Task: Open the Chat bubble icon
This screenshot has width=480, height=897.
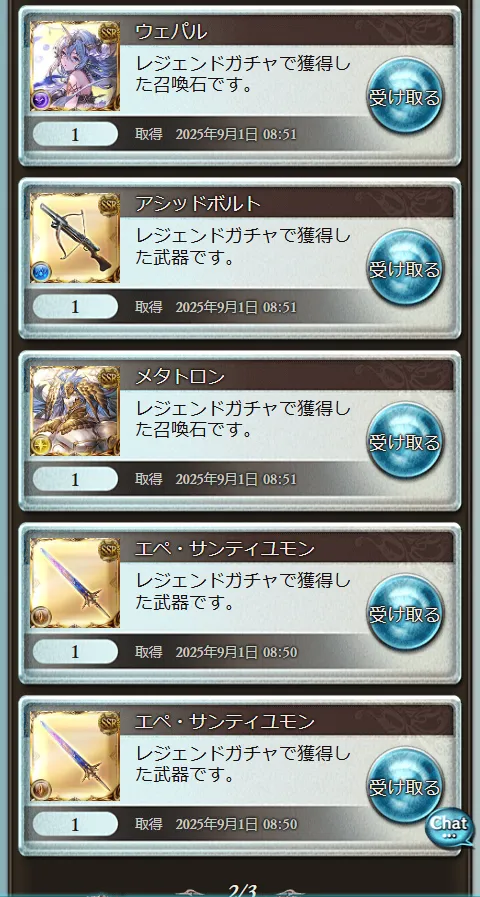Action: tap(451, 829)
